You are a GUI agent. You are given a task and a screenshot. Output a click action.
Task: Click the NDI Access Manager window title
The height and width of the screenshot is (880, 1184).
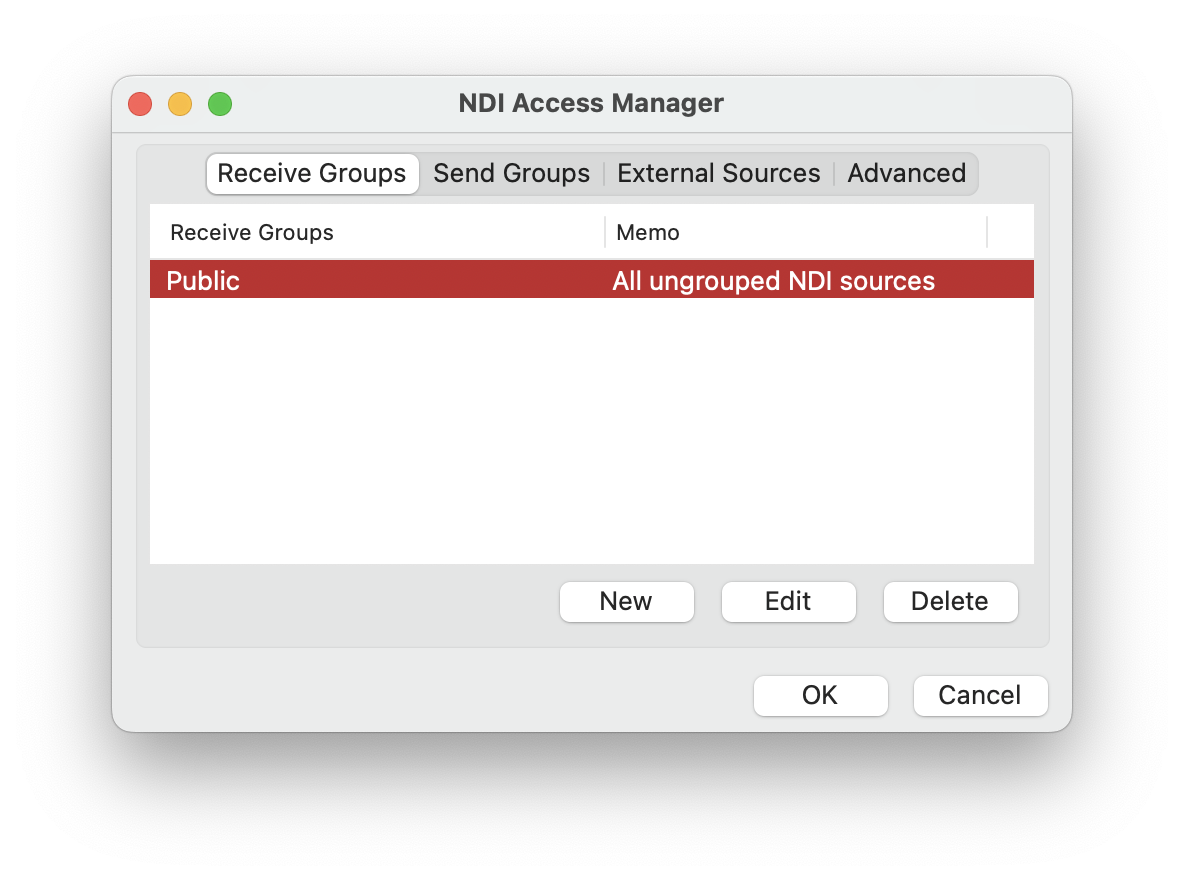(x=591, y=103)
